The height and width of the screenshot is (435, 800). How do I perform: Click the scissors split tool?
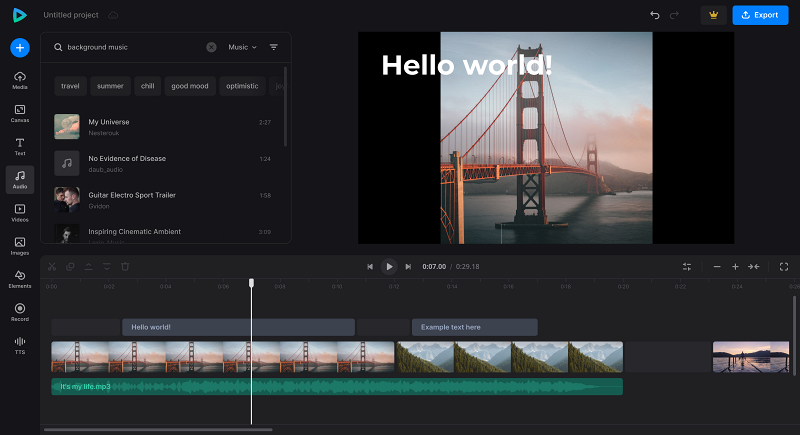(52, 267)
